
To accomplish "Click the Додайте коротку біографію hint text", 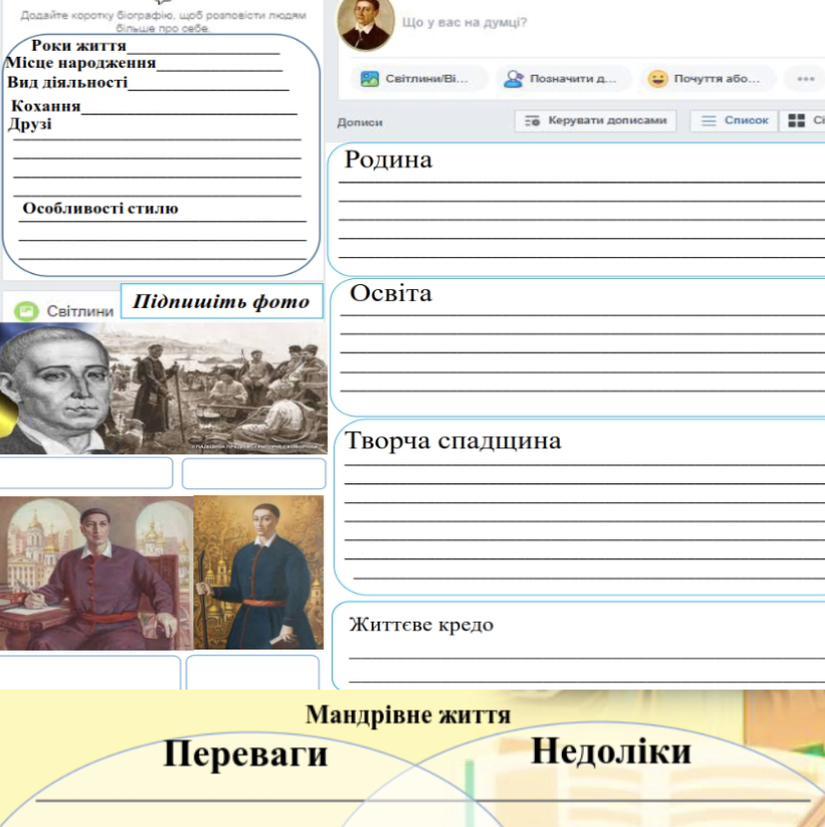I will coord(163,21).
